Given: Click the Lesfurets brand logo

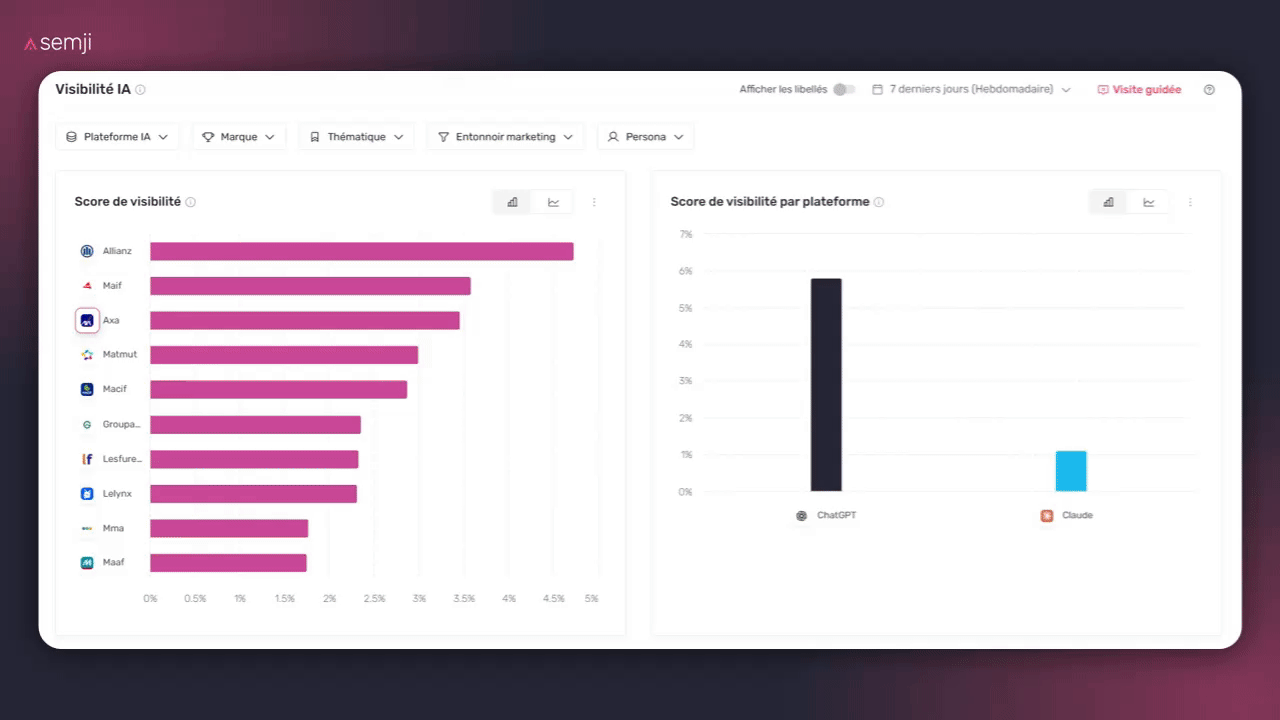Looking at the screenshot, I should [x=87, y=459].
